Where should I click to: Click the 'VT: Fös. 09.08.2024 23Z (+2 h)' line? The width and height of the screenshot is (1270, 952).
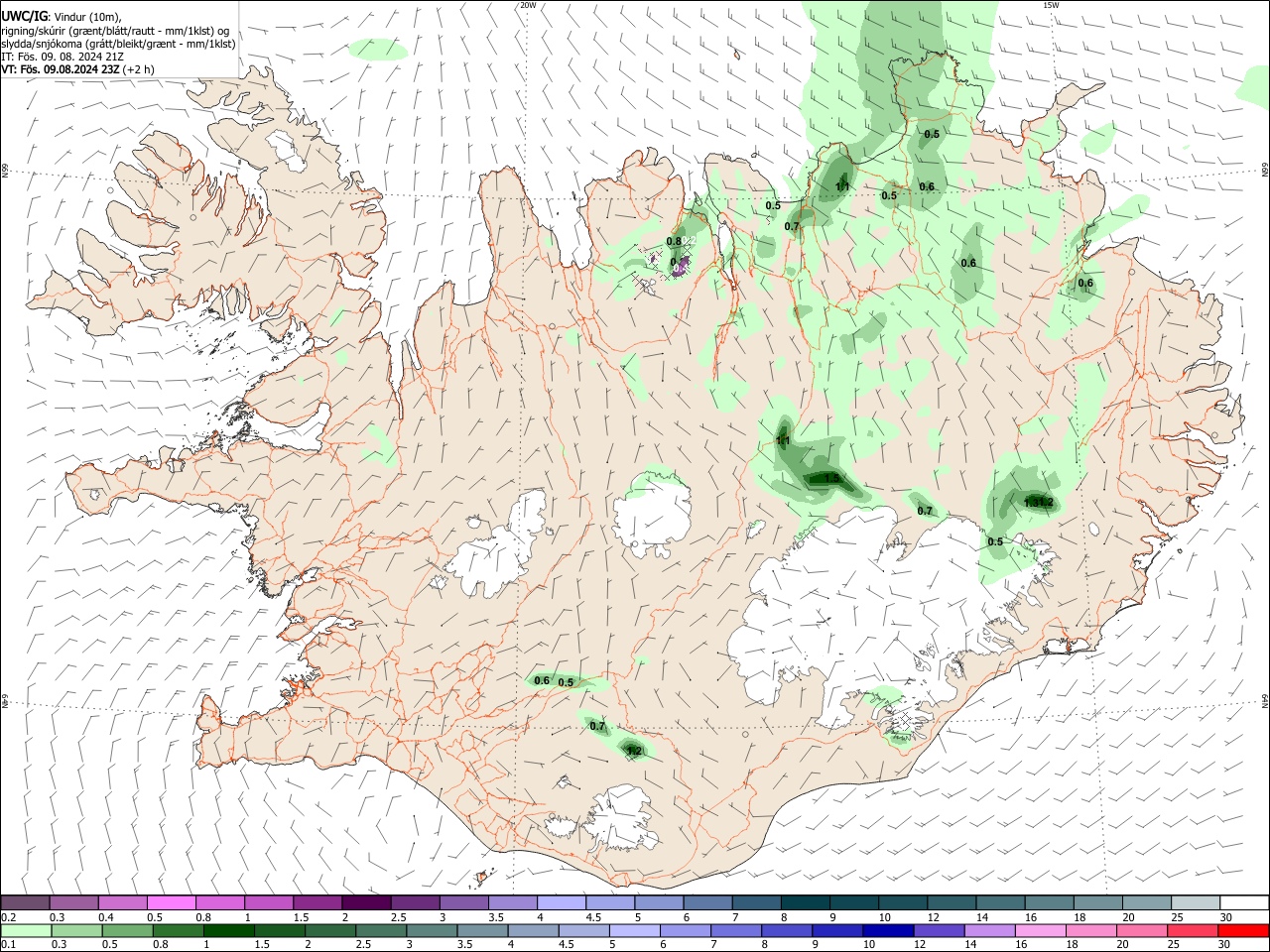click(x=77, y=69)
